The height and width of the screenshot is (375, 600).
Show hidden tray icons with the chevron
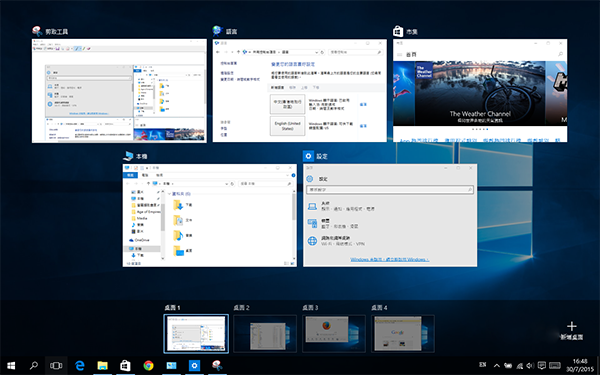(497, 365)
